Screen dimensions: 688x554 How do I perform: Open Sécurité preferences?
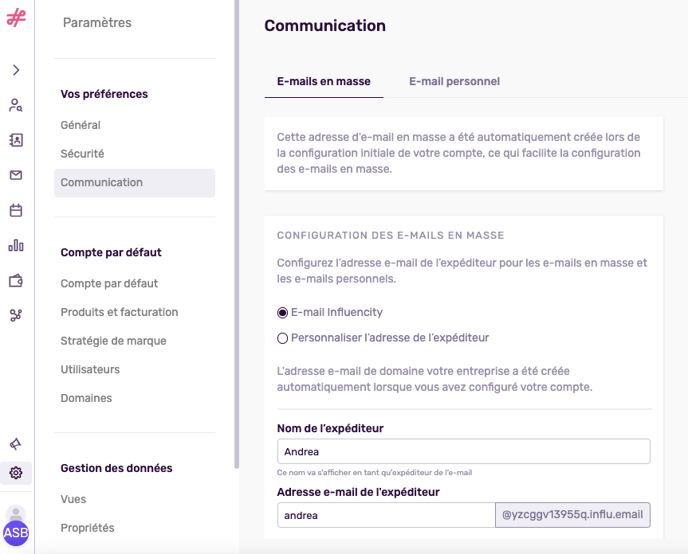click(82, 154)
